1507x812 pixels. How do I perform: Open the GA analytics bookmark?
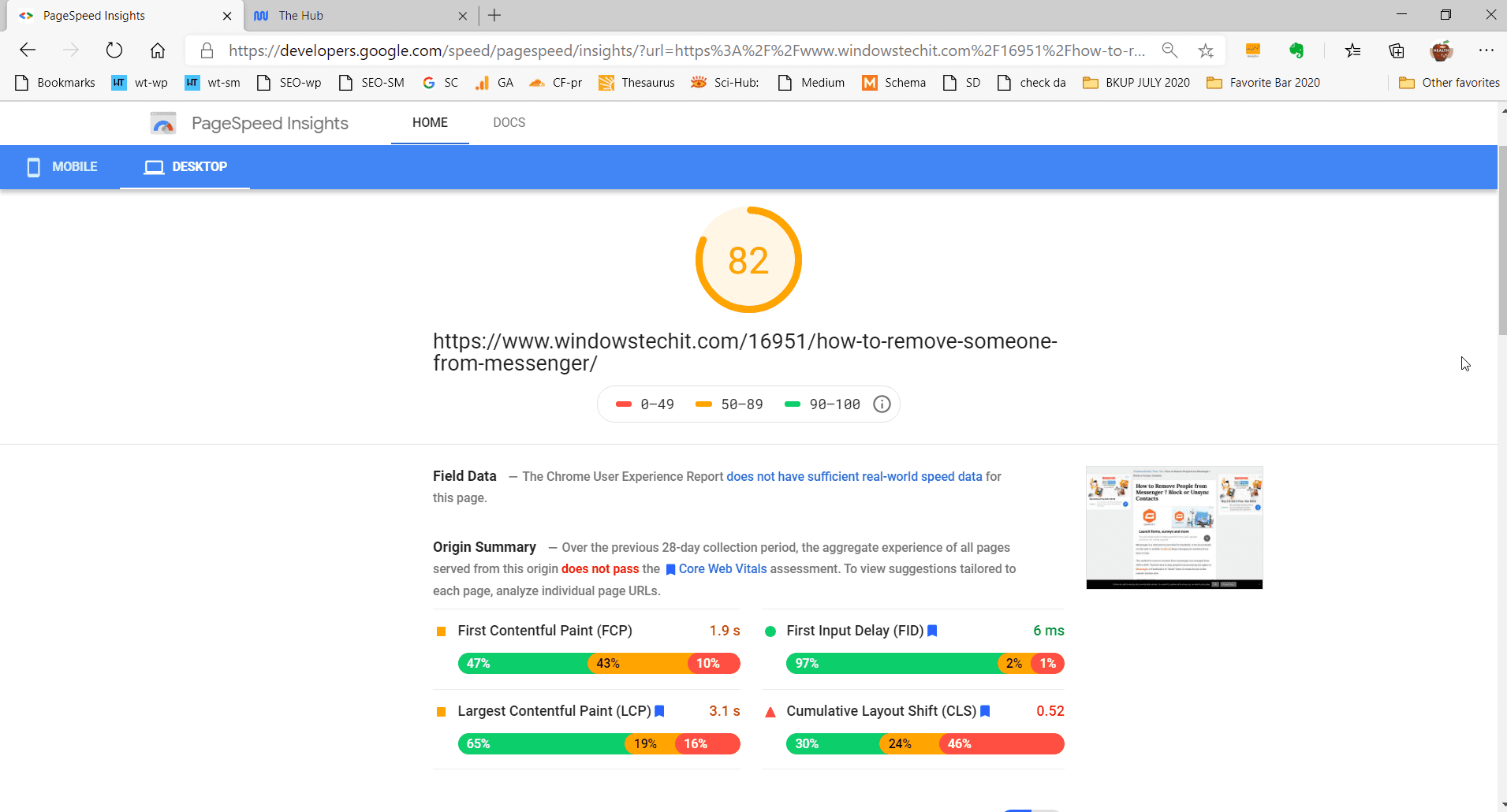pyautogui.click(x=494, y=83)
